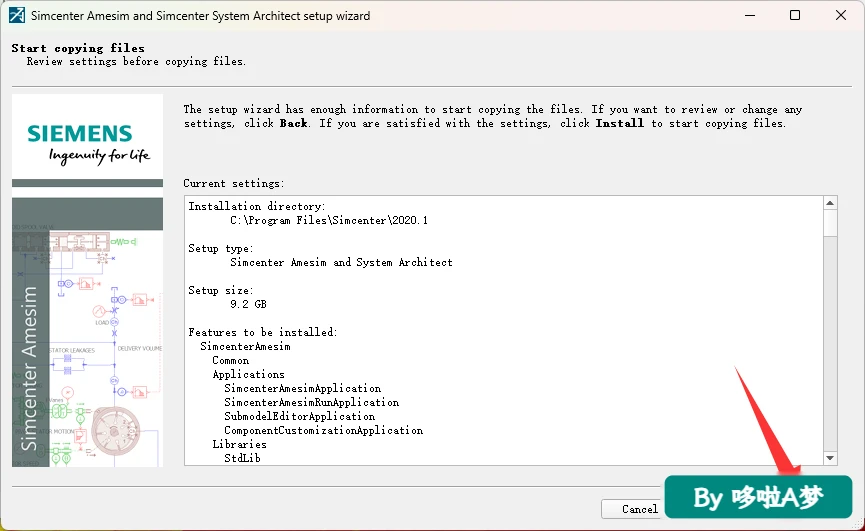Viewport: 865px width, 531px height.
Task: Click the window resize grip in the corner
Action: [858, 524]
